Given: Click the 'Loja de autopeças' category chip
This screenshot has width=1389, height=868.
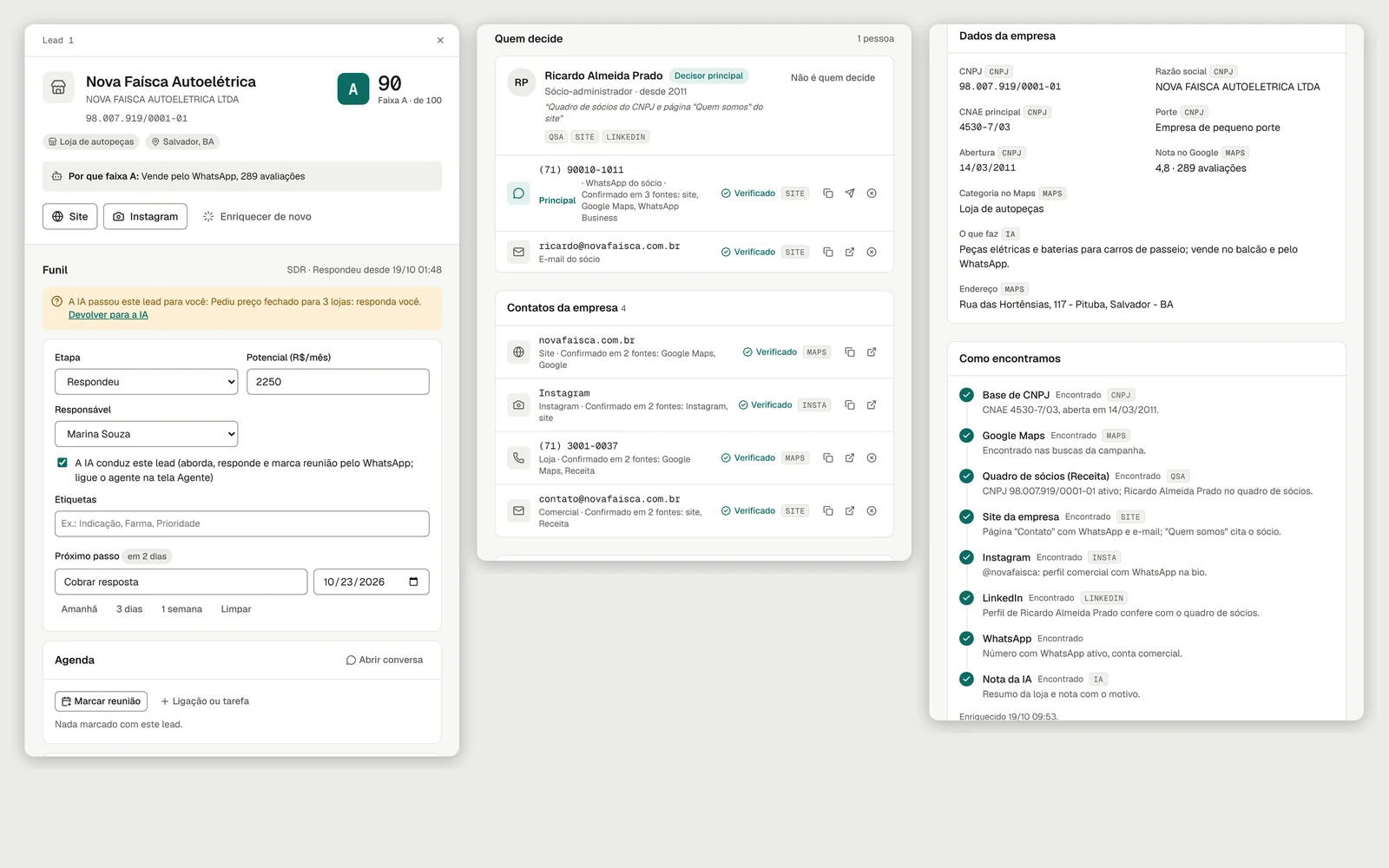Looking at the screenshot, I should pyautogui.click(x=91, y=141).
